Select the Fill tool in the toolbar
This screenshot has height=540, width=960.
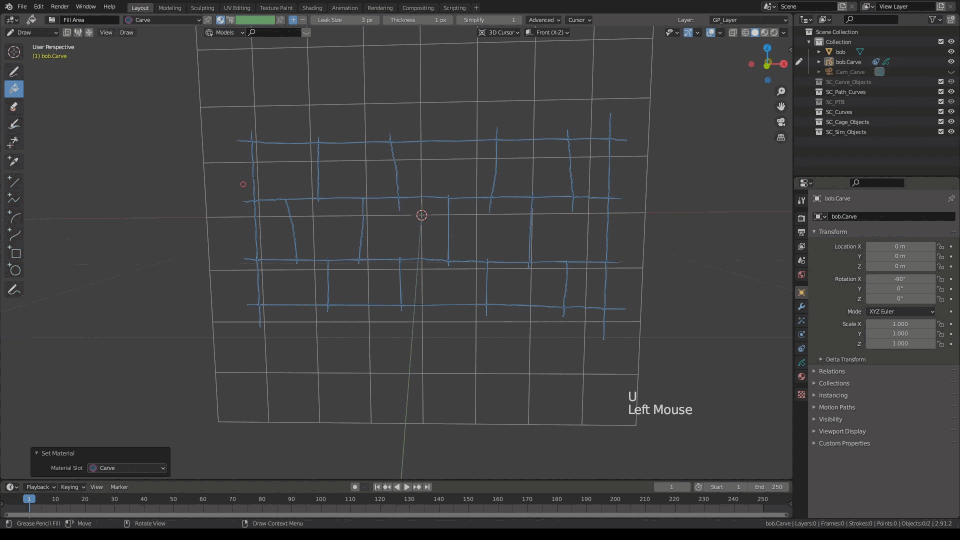coord(14,89)
